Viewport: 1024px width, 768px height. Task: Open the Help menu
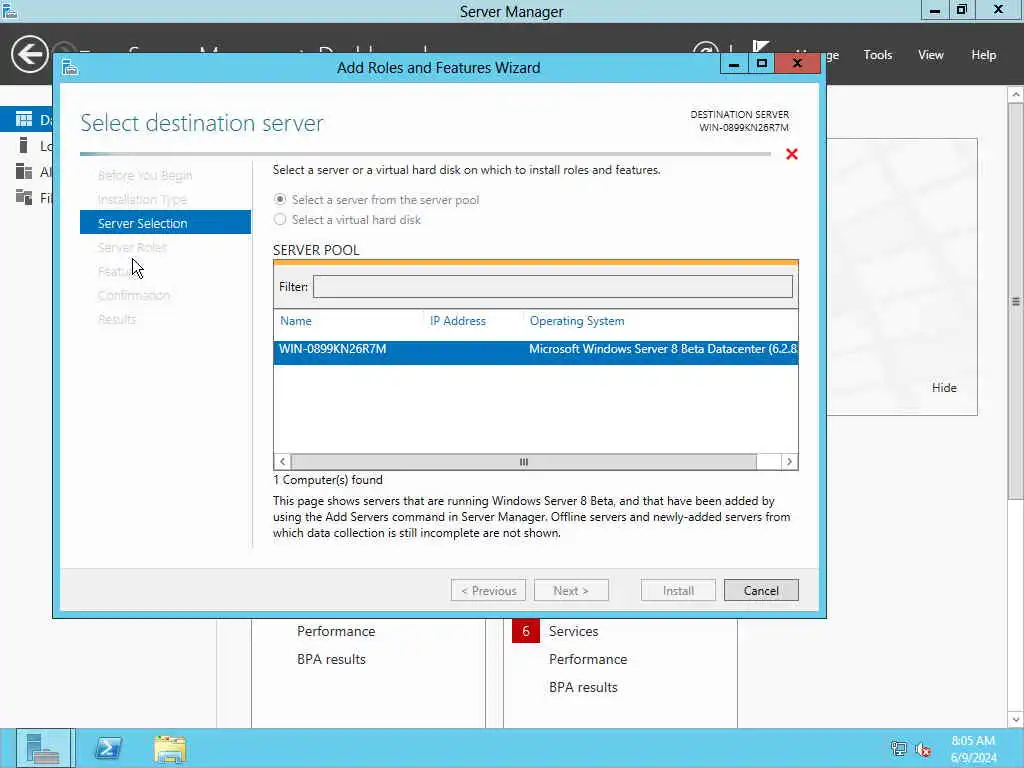click(984, 55)
